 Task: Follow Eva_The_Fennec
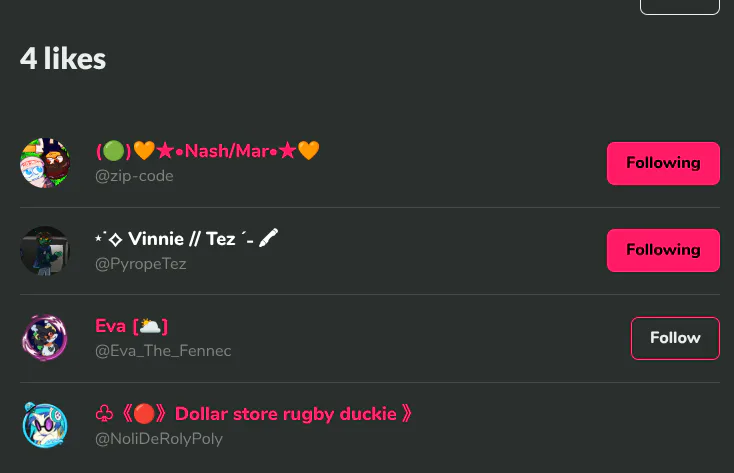tap(675, 338)
